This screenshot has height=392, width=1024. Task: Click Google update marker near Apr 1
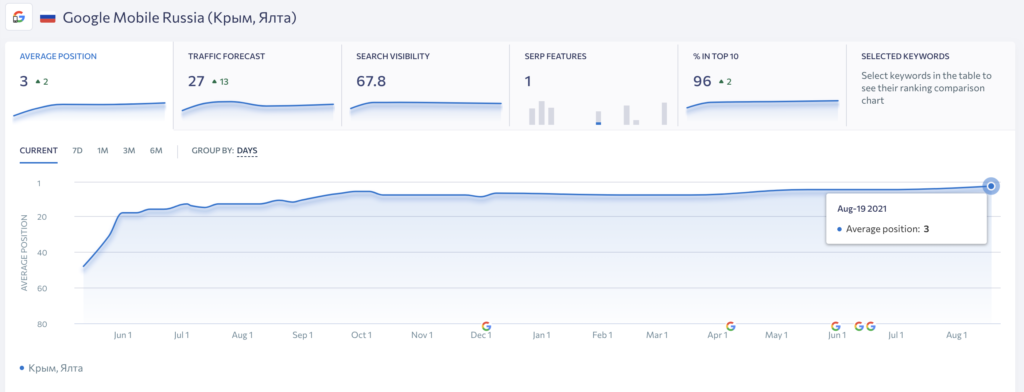pos(731,326)
